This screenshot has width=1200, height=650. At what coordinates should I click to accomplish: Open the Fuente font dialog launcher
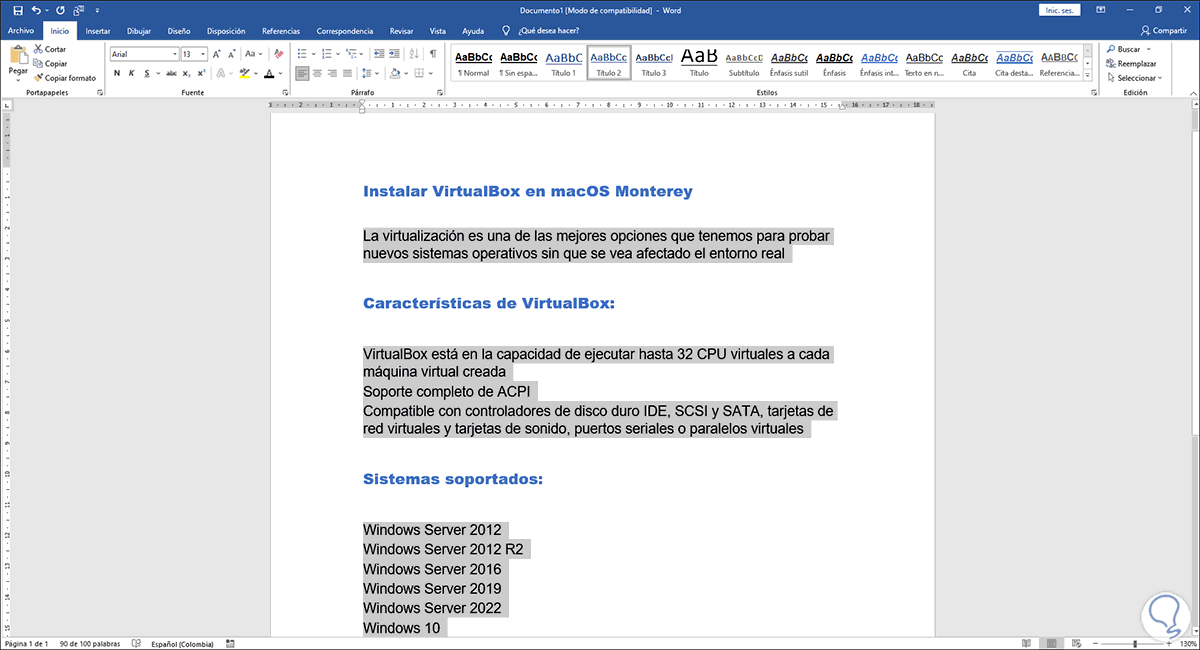pyautogui.click(x=286, y=93)
